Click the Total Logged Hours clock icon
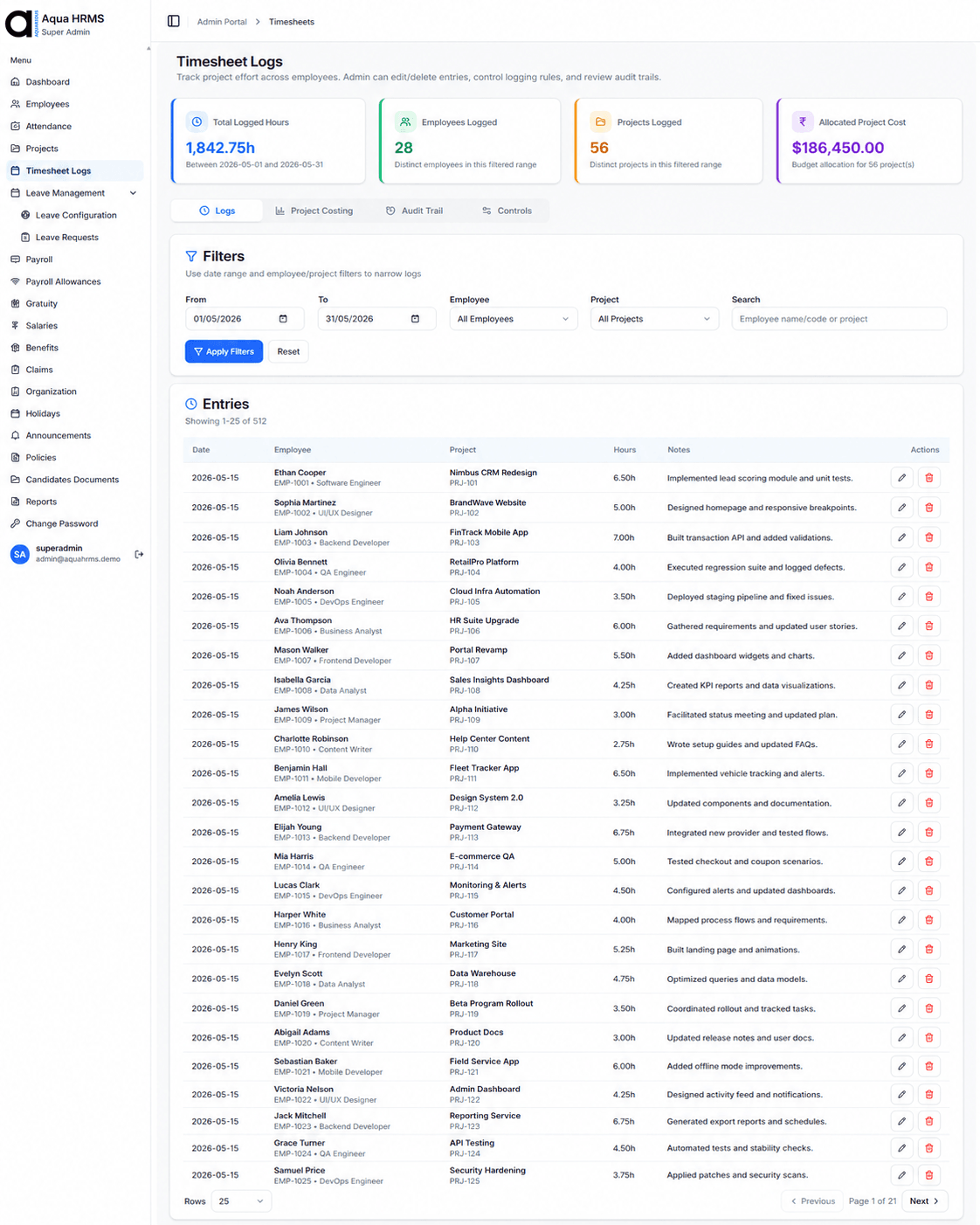Image resolution: width=980 pixels, height=1225 pixels. (x=197, y=121)
